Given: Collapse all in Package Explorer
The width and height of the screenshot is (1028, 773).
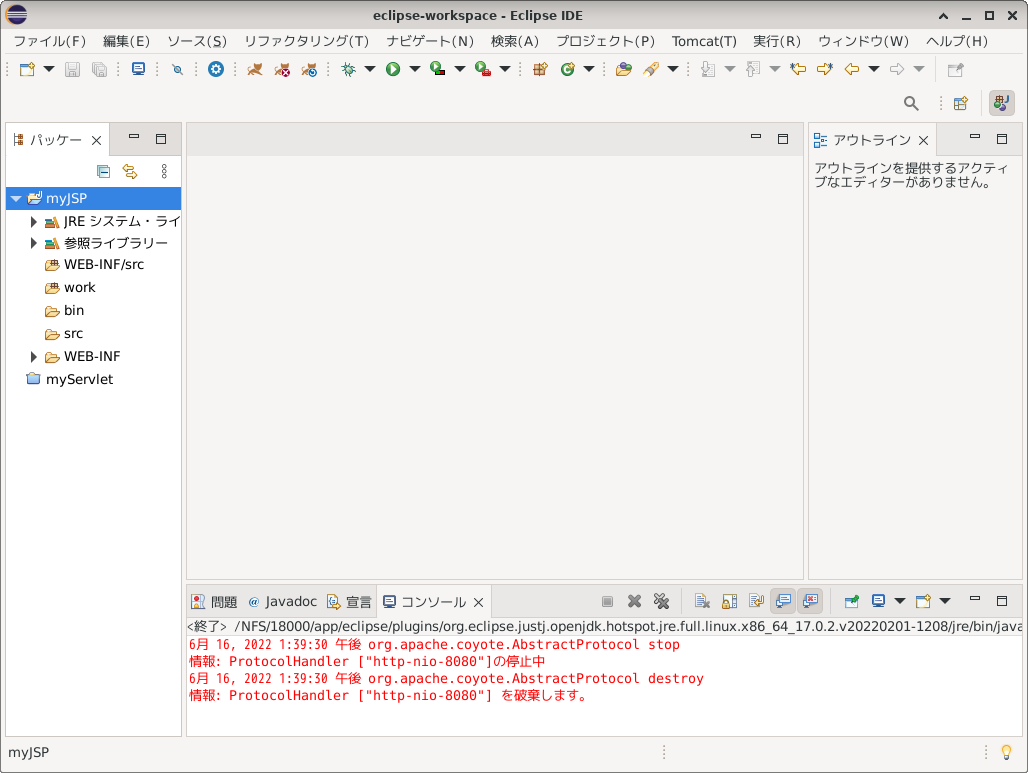Looking at the screenshot, I should point(103,171).
